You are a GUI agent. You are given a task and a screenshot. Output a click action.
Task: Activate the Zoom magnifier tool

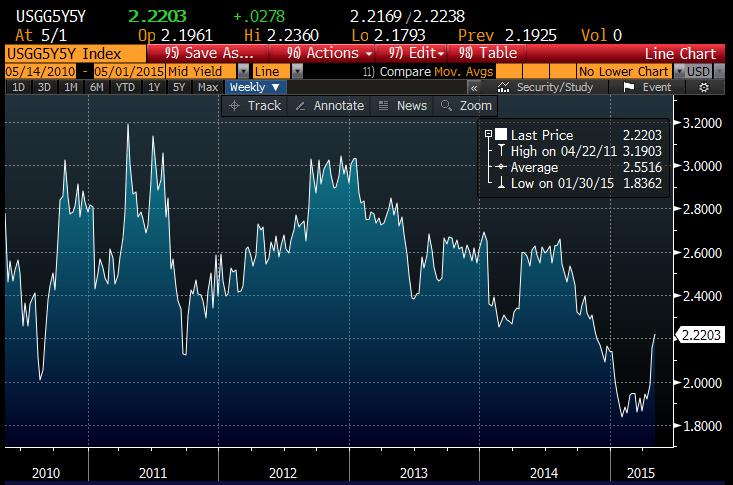468,106
